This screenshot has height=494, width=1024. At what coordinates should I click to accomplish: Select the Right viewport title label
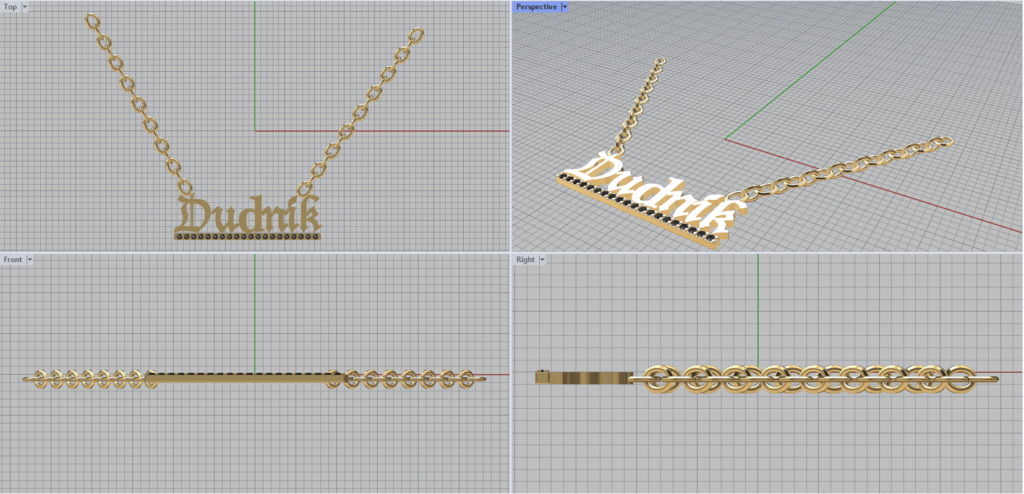525,259
